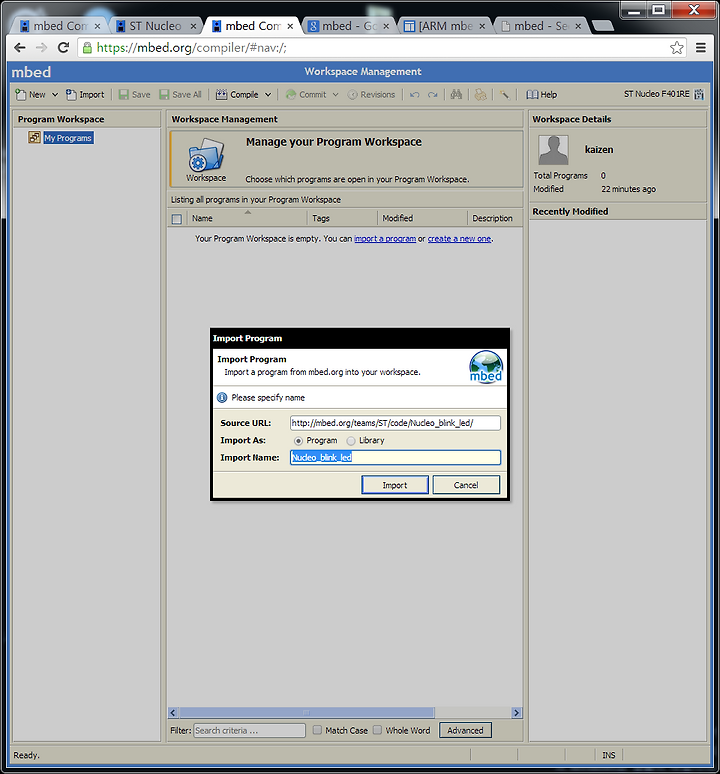
Task: Toggle the select-all checkbox in the table header
Action: pos(177,219)
